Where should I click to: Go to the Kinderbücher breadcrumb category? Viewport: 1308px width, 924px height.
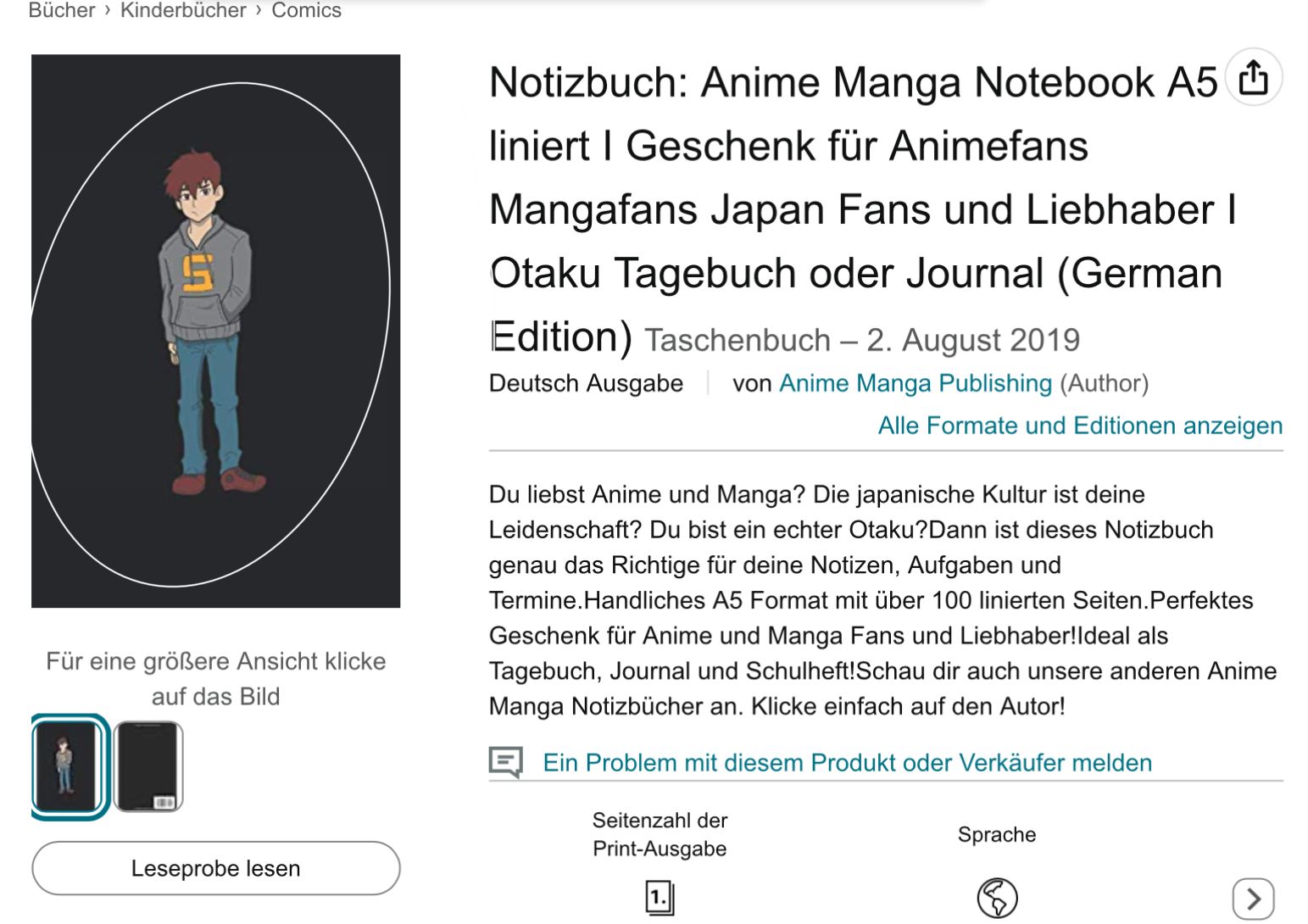point(183,11)
